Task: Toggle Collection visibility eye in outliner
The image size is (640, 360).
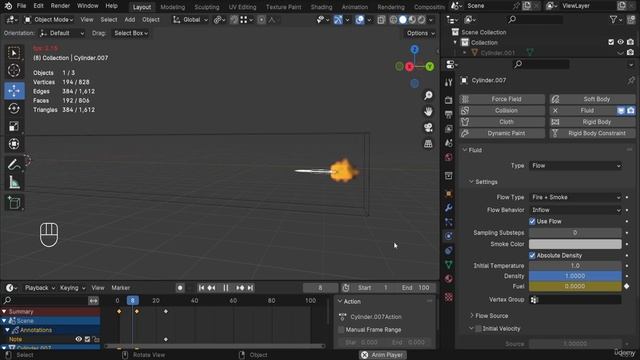Action: coord(620,42)
